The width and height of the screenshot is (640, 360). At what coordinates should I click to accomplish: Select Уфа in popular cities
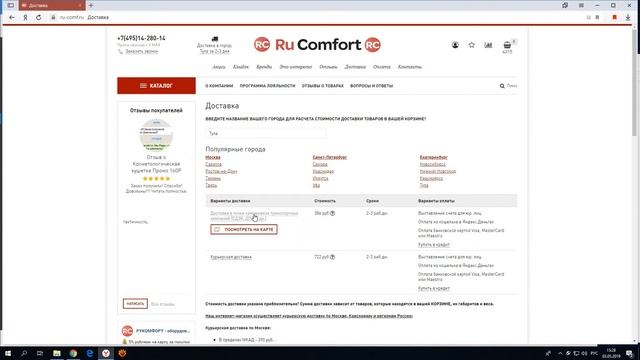pos(316,185)
